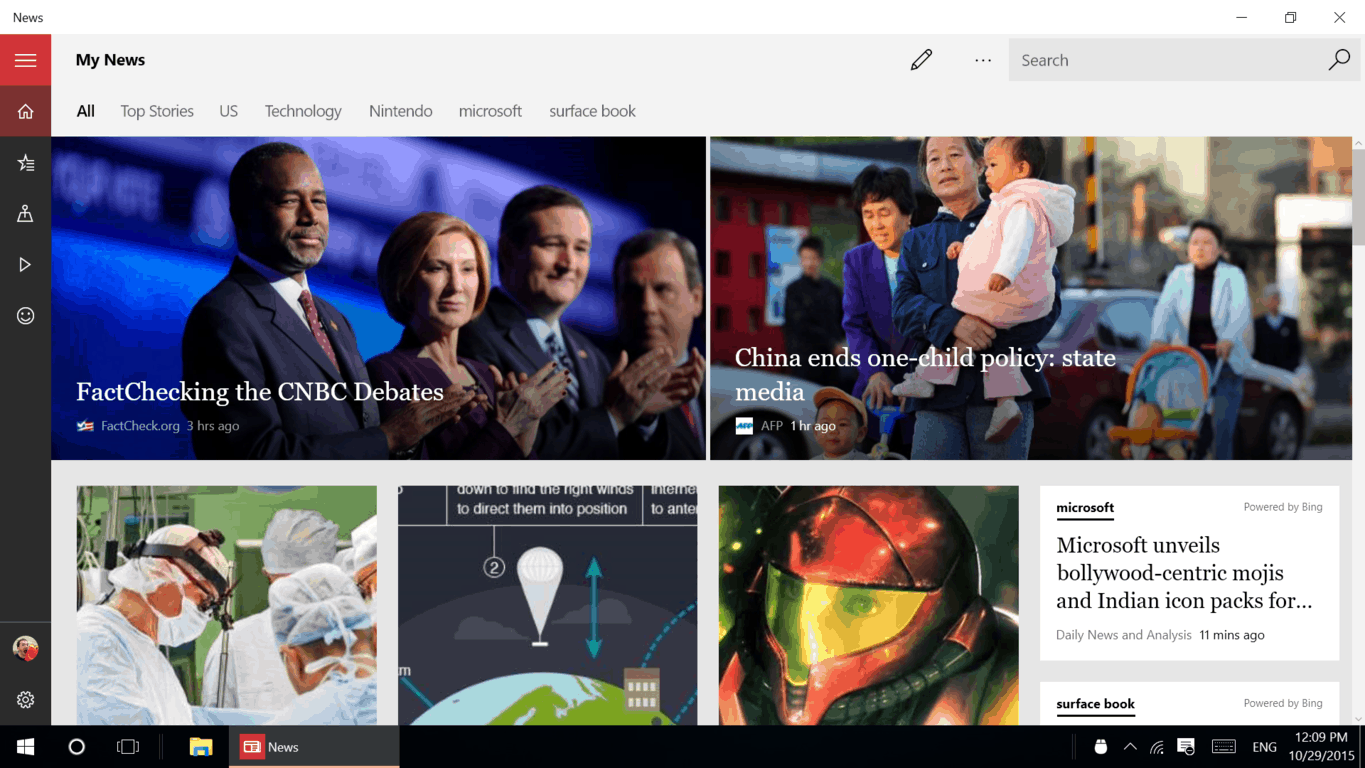The height and width of the screenshot is (768, 1365).
Task: Open Task View on taskbar
Action: pos(128,747)
